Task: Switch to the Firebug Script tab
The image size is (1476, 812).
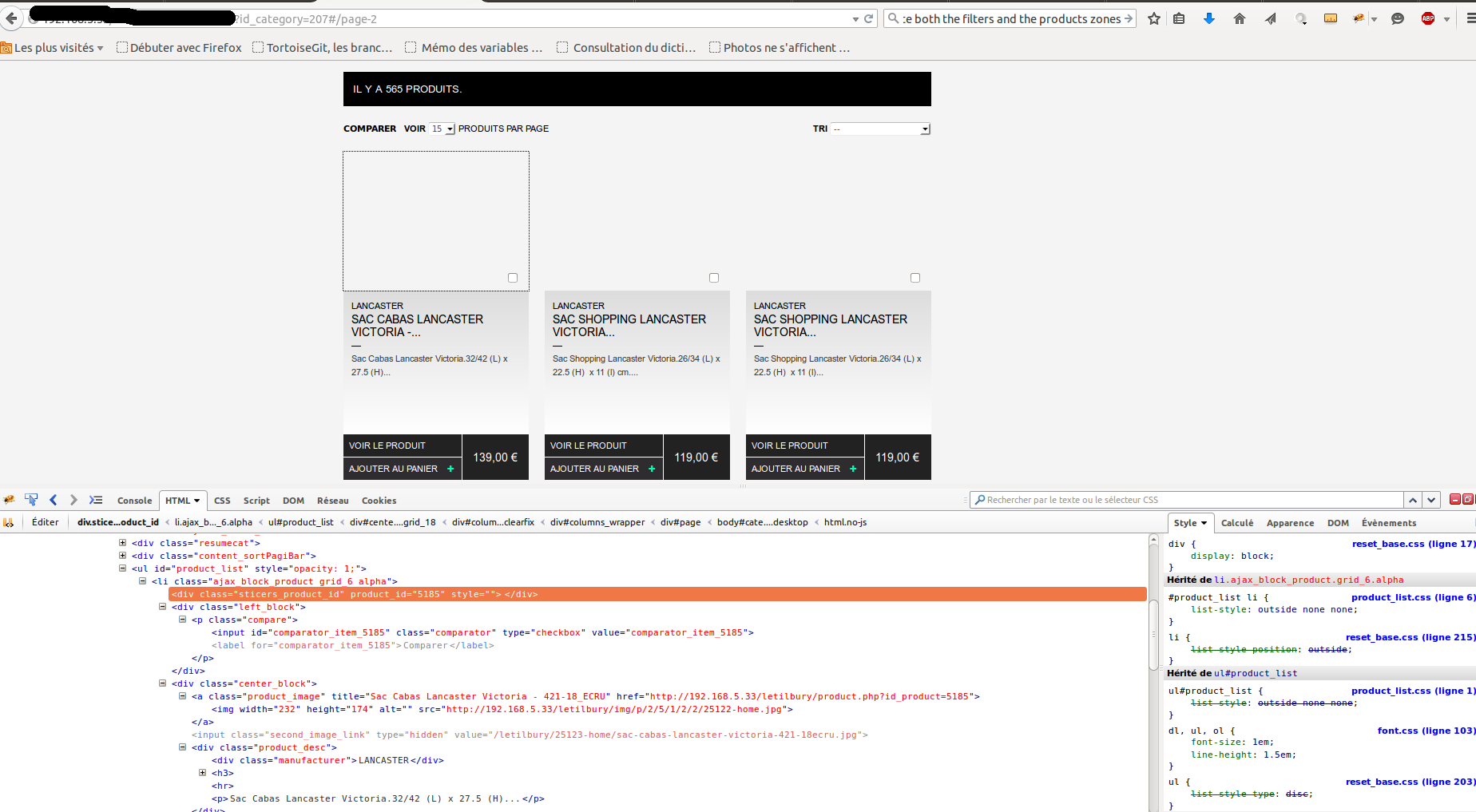Action: (256, 501)
